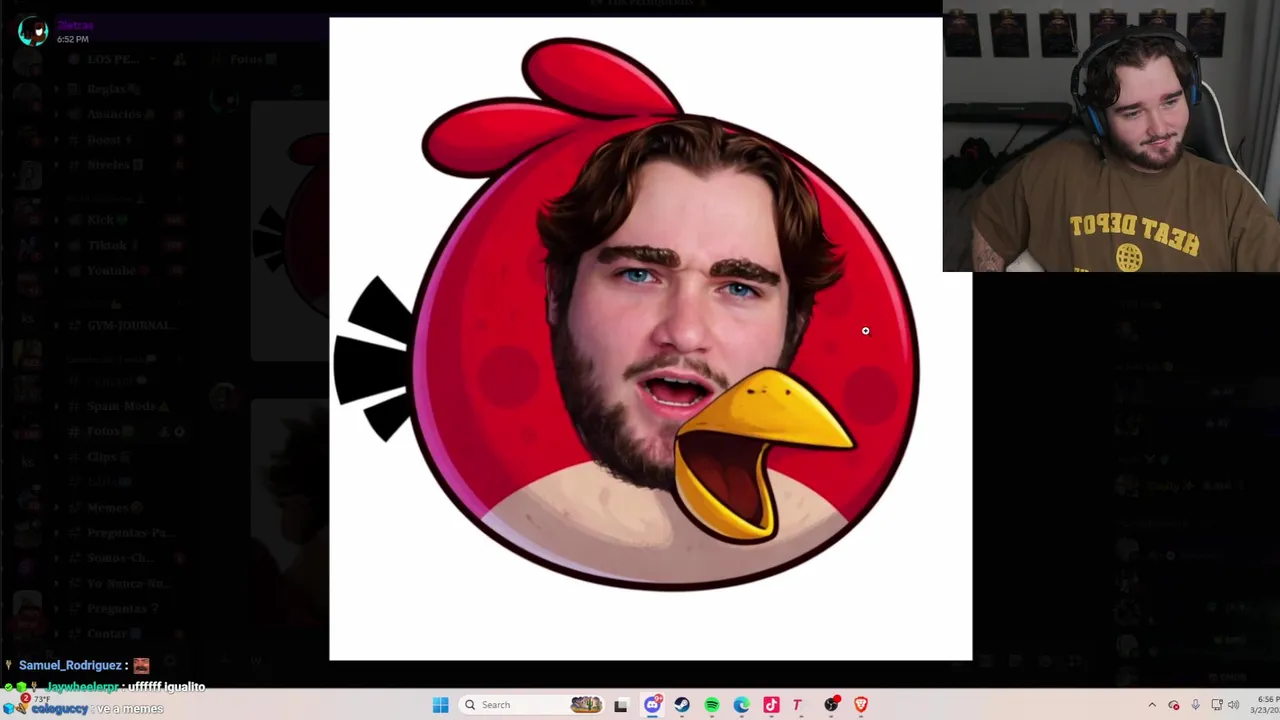Click the 6:52 PM message timestamp
The width and height of the screenshot is (1280, 720).
(x=72, y=39)
